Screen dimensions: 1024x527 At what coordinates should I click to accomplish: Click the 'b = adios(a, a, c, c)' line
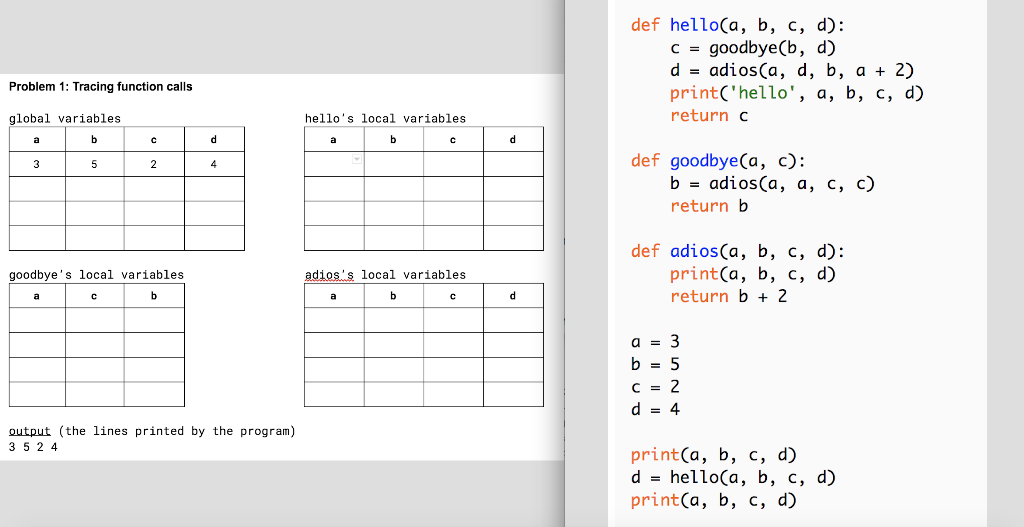(x=772, y=184)
